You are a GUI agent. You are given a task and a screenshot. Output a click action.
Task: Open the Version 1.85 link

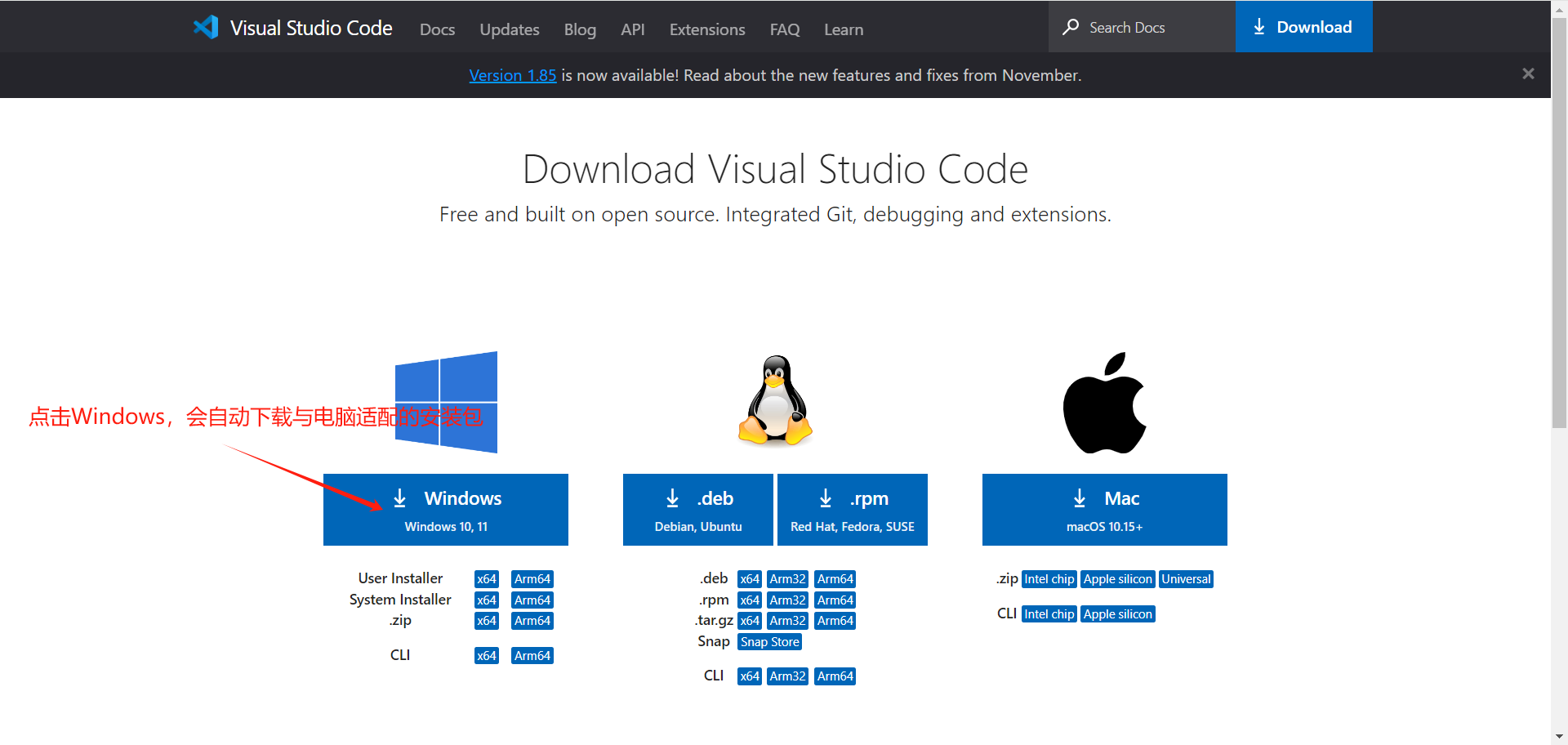(512, 75)
